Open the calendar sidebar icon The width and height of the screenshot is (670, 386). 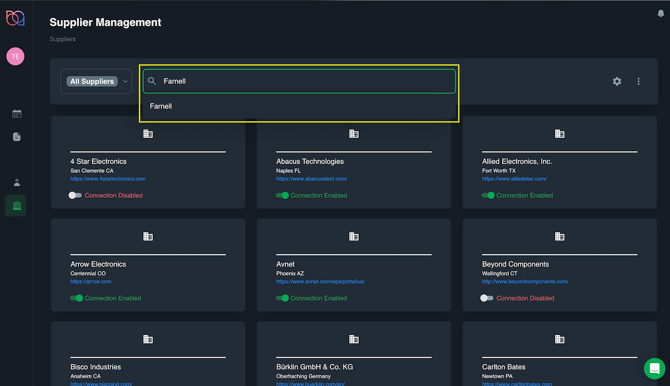[17, 114]
